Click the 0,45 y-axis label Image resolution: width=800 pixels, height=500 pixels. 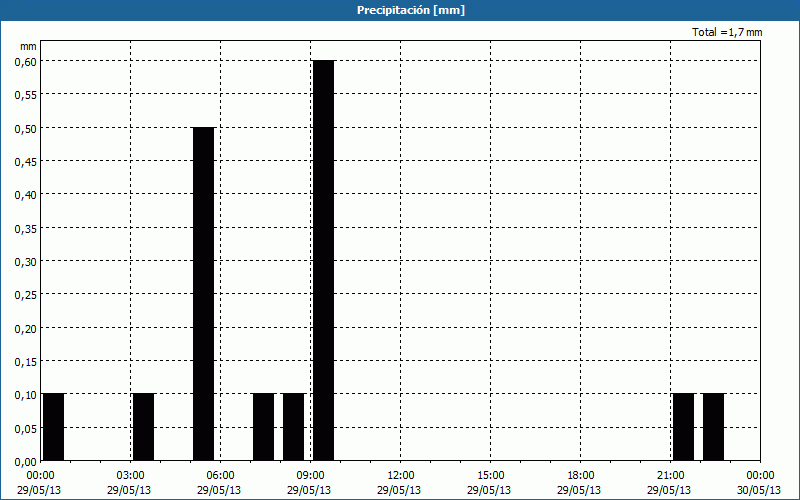26,161
